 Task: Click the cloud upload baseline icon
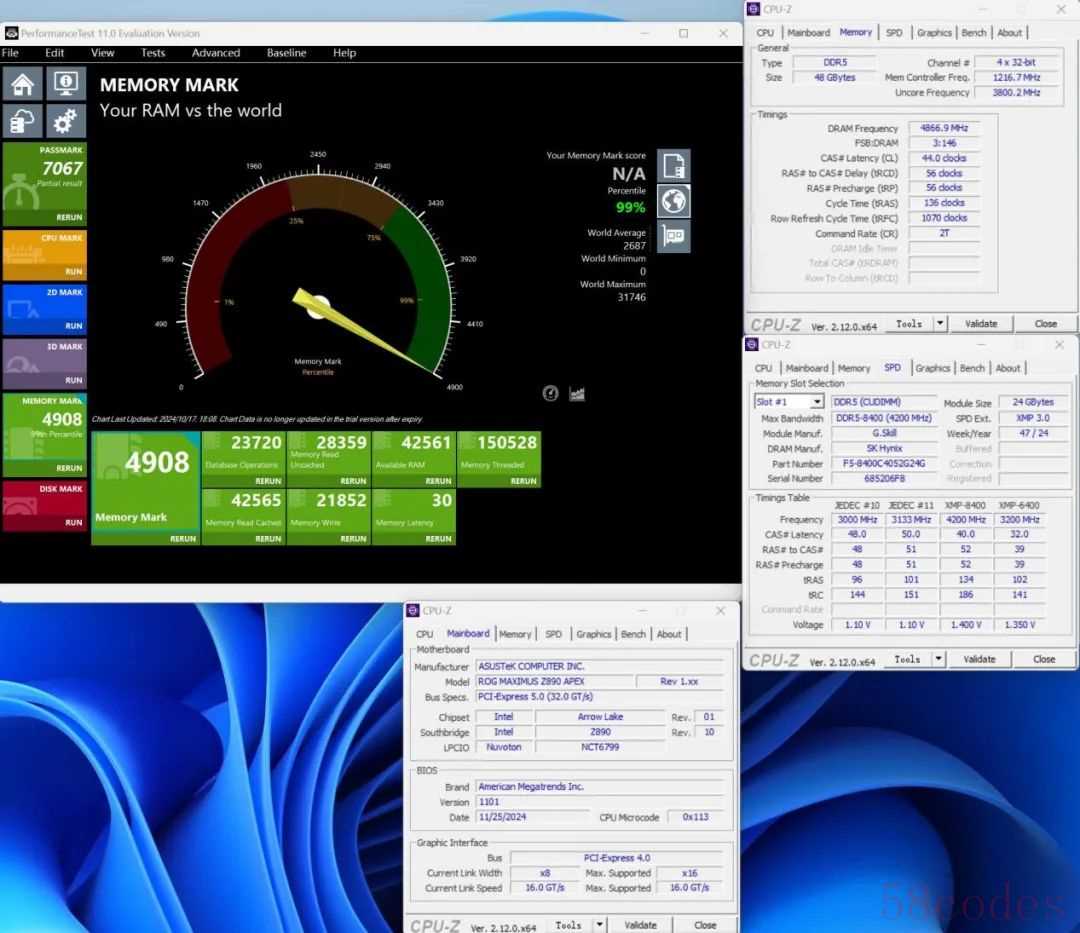tap(23, 122)
